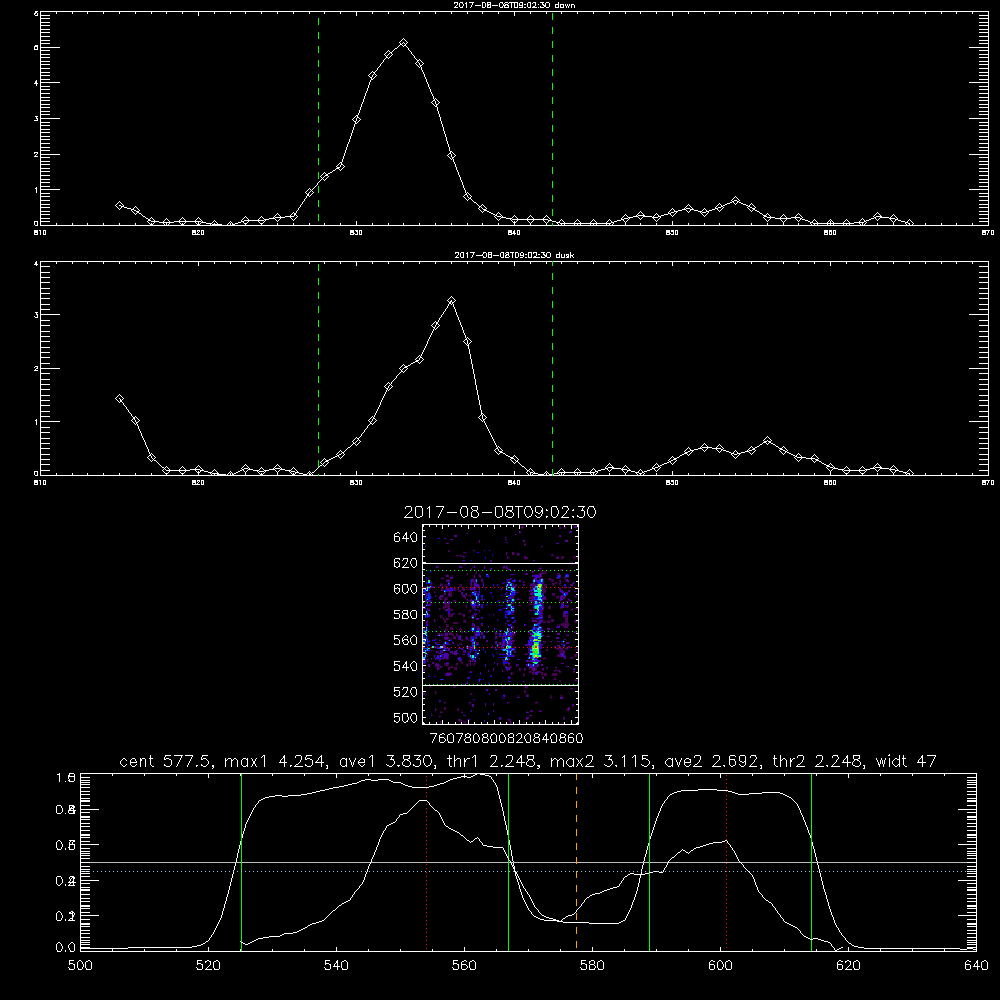The image size is (1000, 1000).
Task: Click the left green dashed line in the dawn plot
Action: coord(318,119)
